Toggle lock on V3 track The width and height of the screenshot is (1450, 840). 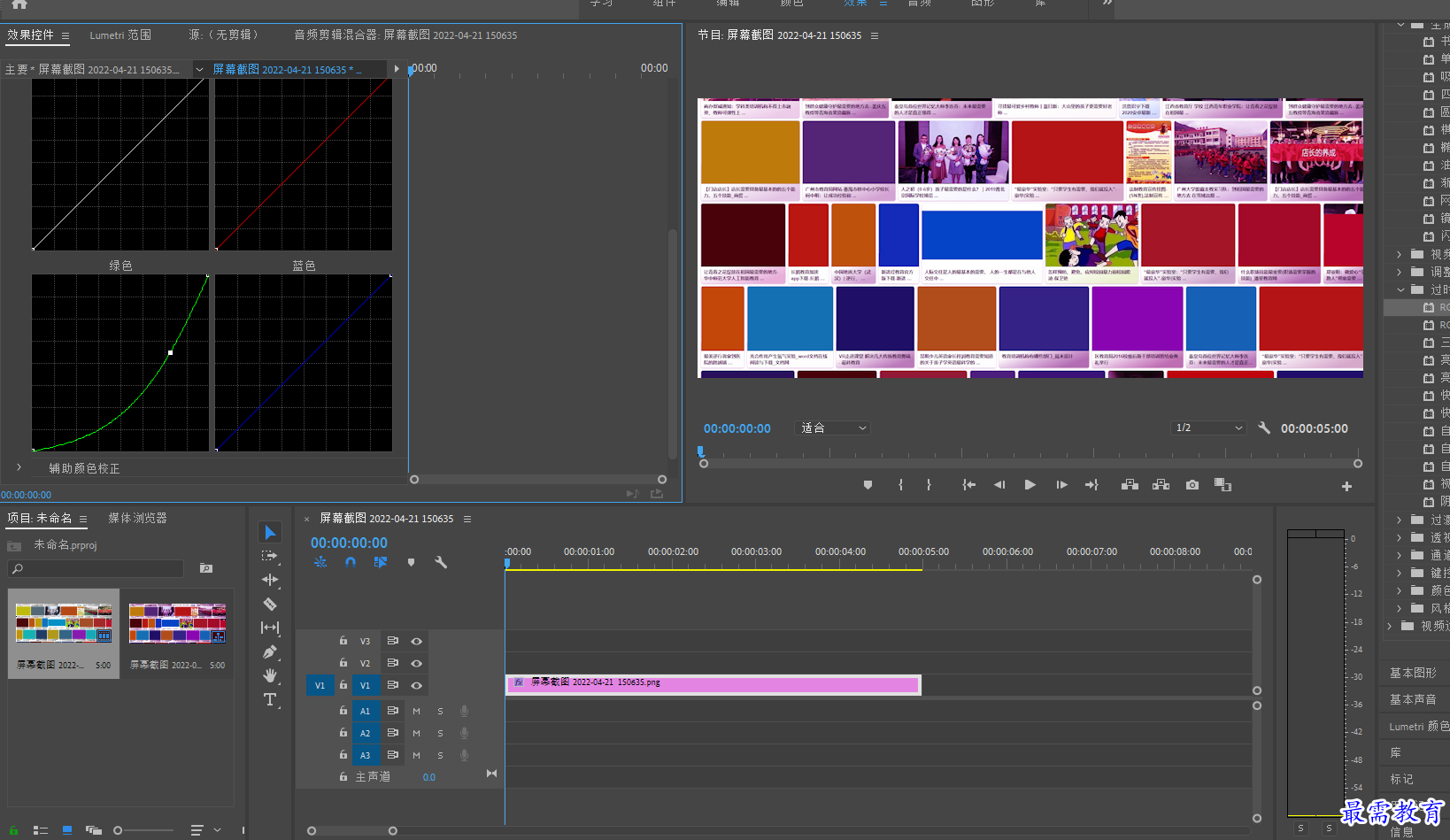click(x=343, y=641)
